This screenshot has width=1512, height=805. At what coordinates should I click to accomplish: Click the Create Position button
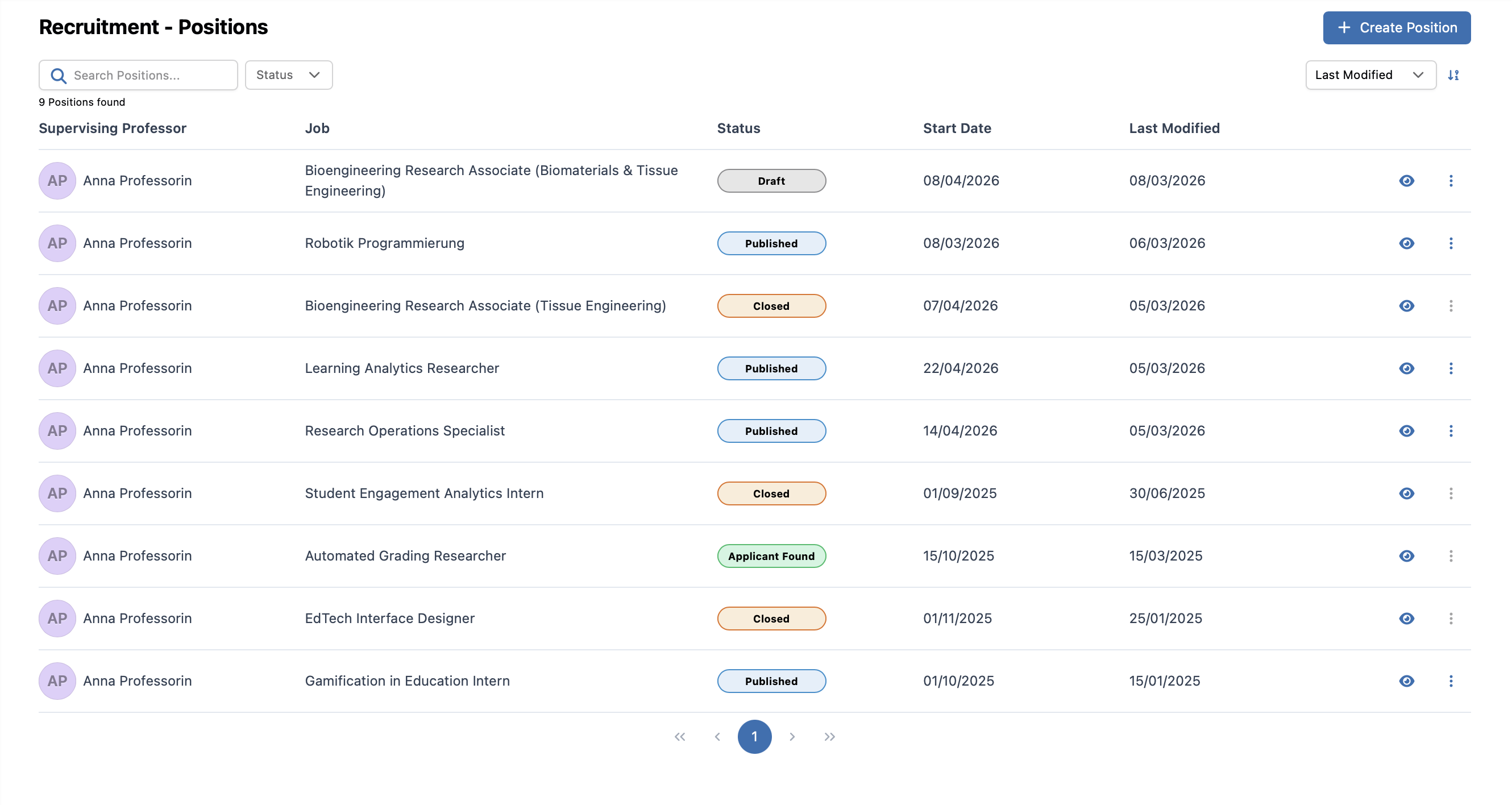(1397, 27)
